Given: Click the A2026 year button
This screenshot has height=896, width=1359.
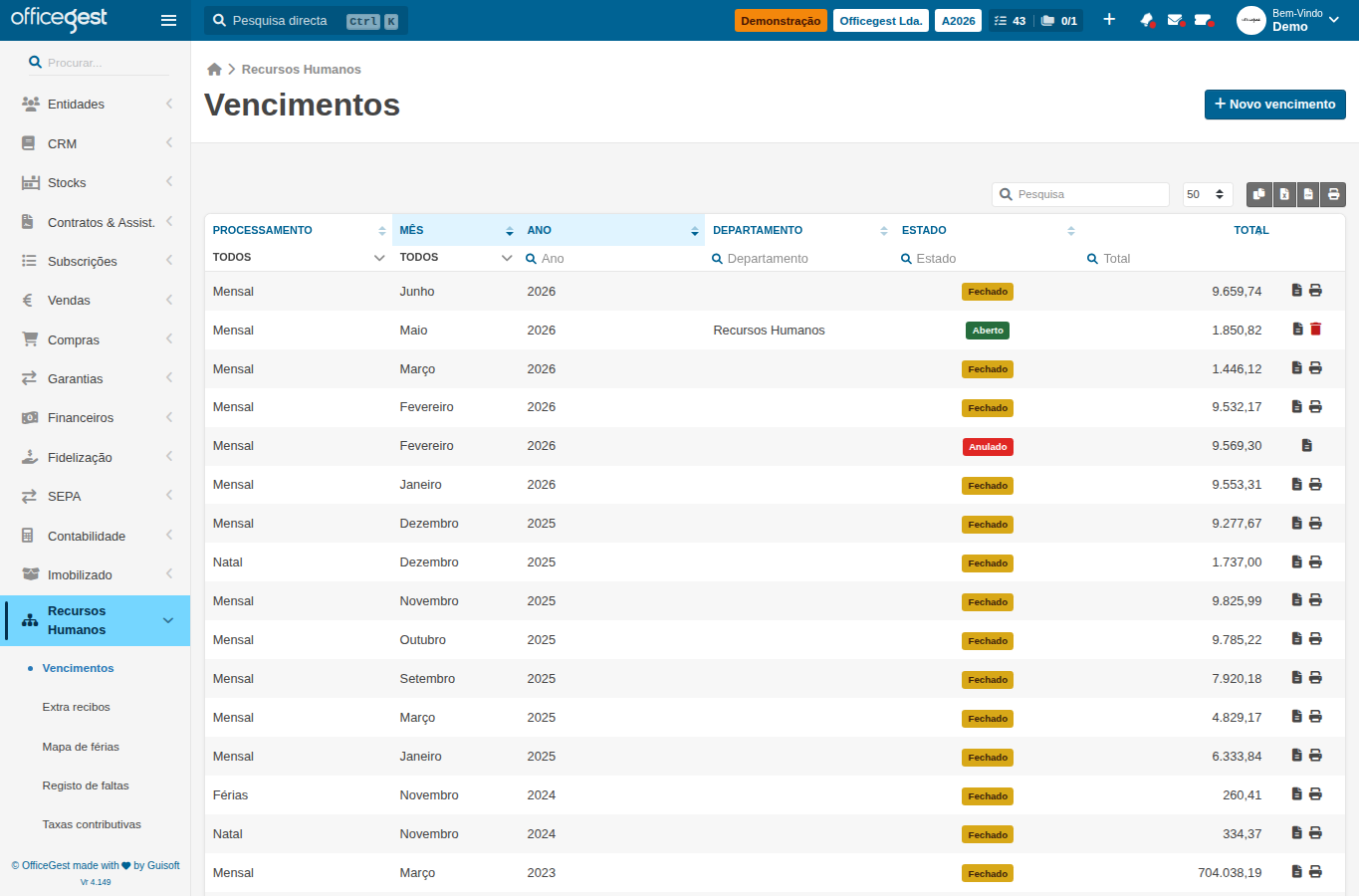Looking at the screenshot, I should click(x=959, y=21).
